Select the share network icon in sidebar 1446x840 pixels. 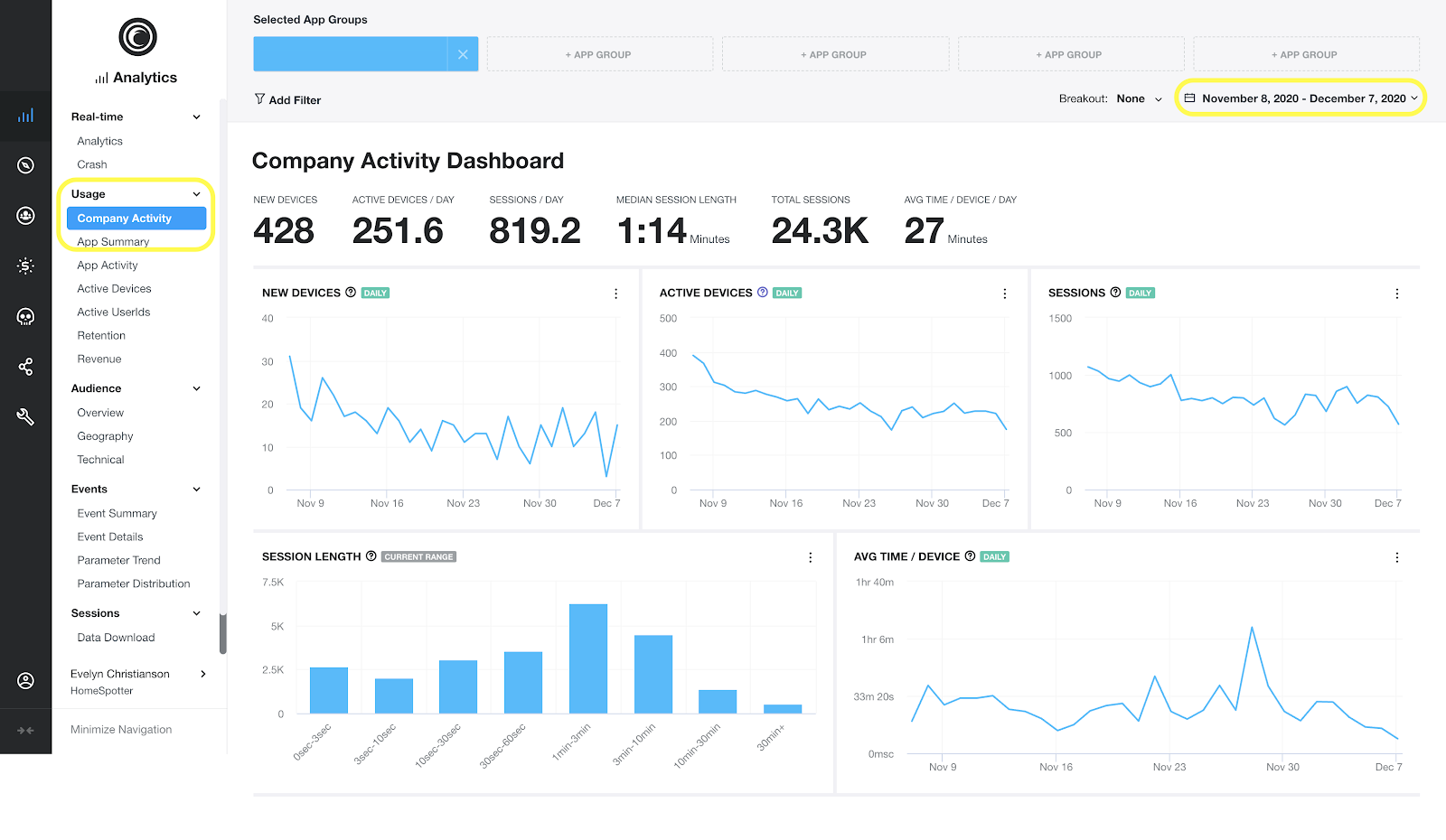25,366
